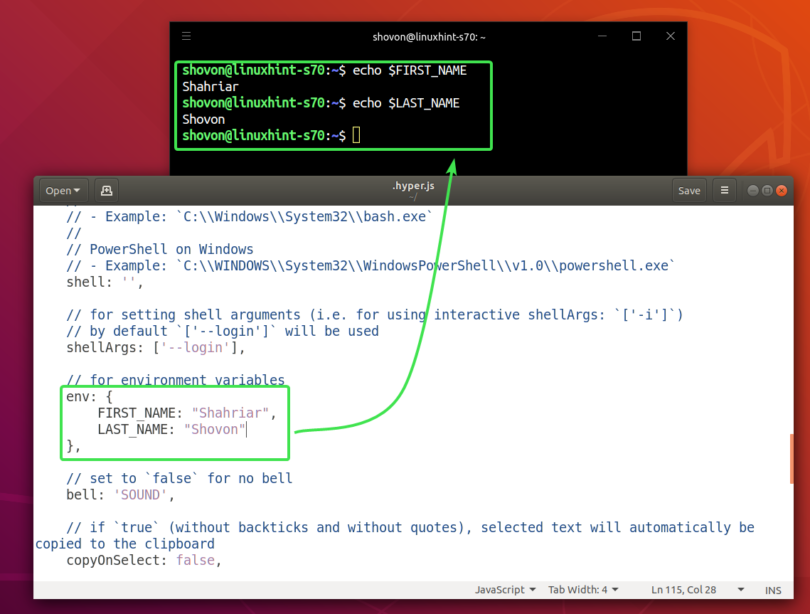Viewport: 810px width, 614px height.
Task: Close the Hyper terminal window
Action: point(671,36)
